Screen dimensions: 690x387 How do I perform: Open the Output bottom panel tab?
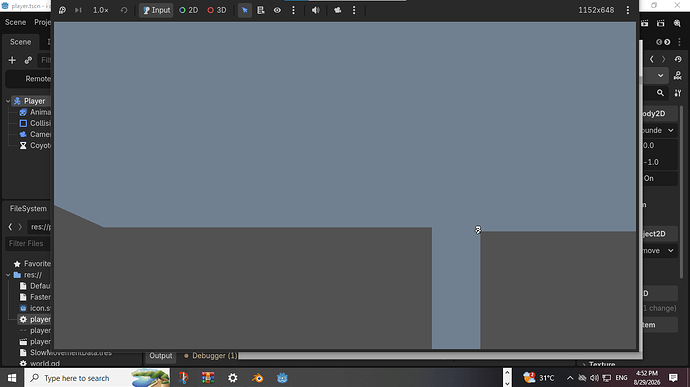coord(161,356)
